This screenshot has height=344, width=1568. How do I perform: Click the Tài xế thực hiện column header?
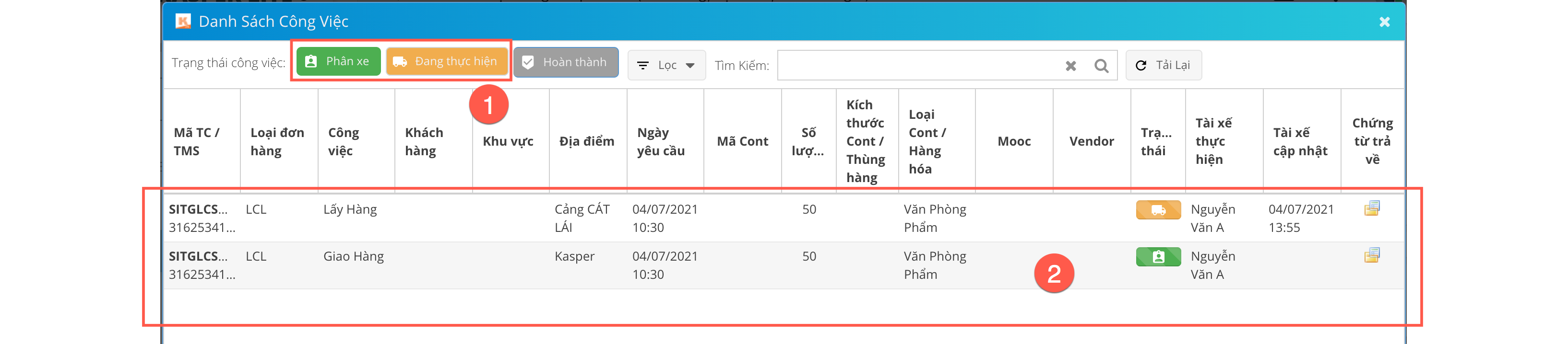point(1213,142)
